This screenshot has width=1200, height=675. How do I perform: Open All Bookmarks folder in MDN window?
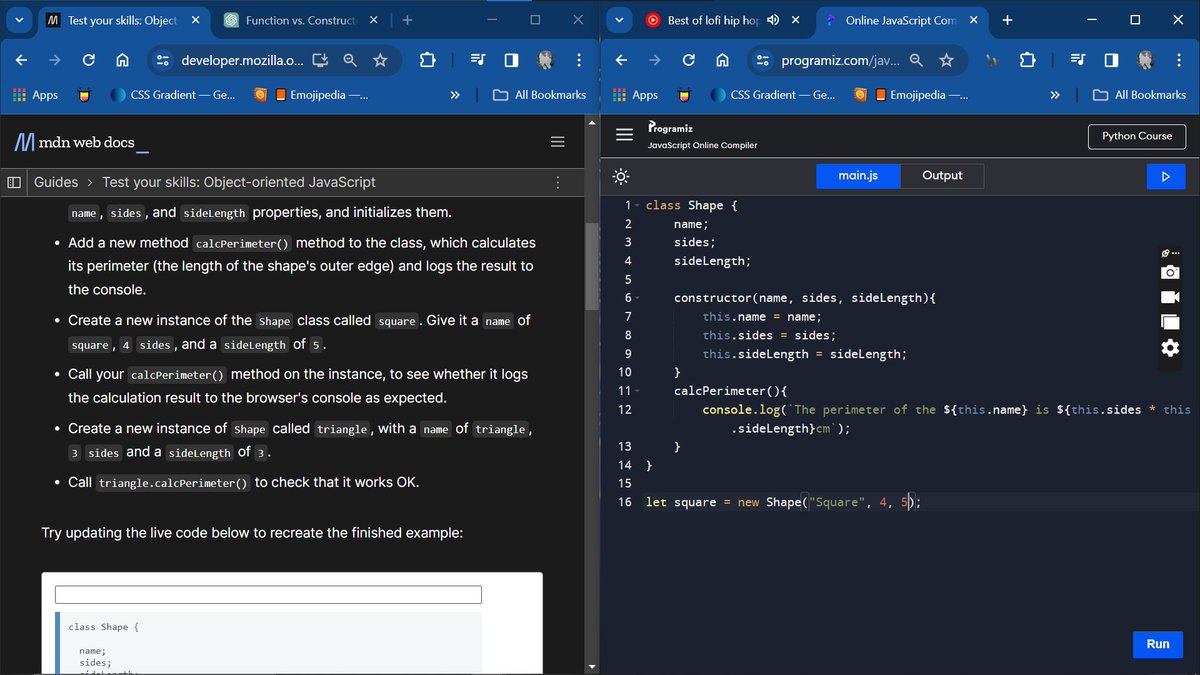(x=540, y=95)
